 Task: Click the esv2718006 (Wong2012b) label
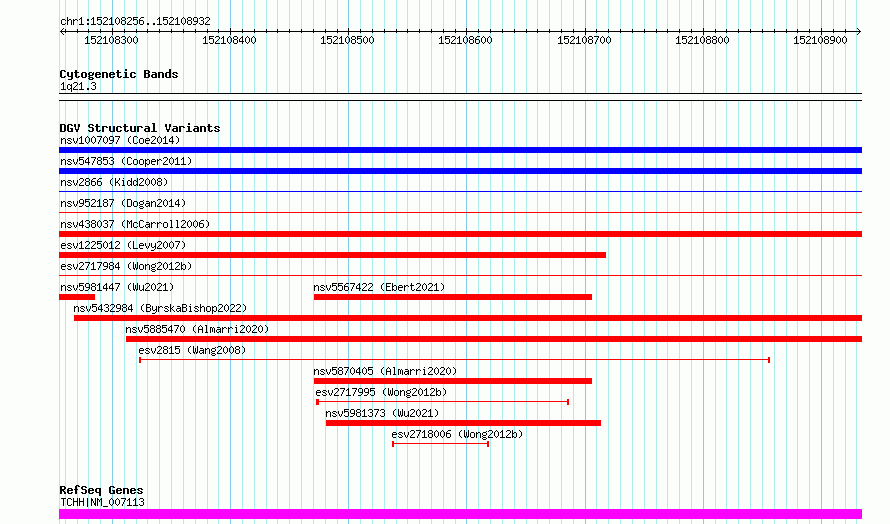click(457, 434)
